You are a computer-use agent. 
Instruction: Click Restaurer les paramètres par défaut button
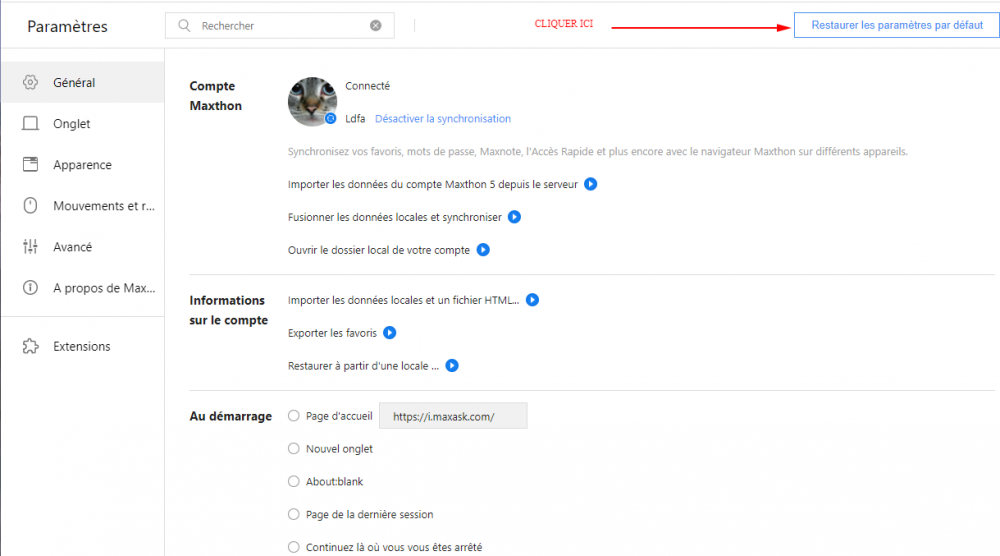(896, 26)
